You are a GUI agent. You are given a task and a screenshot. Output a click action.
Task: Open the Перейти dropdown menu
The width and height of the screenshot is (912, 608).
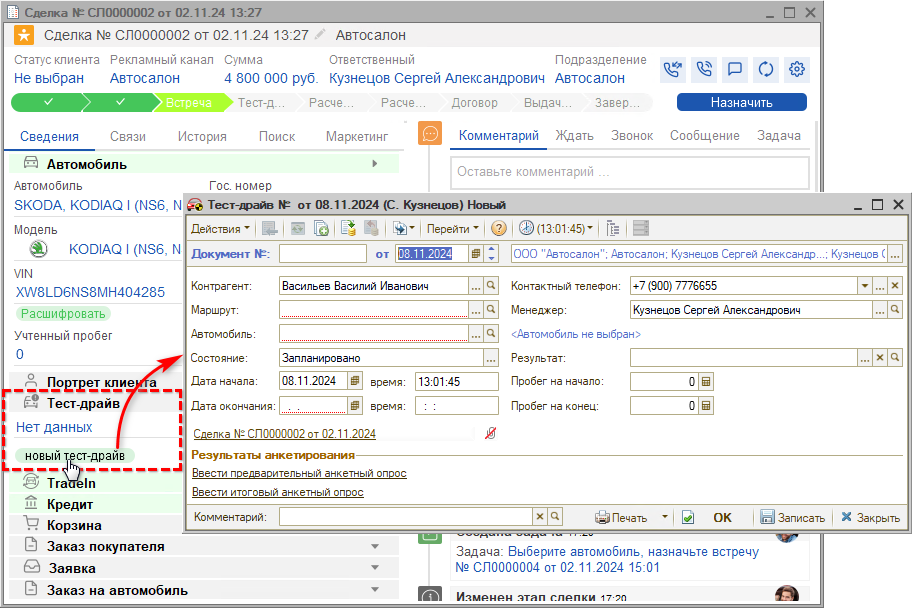(453, 229)
